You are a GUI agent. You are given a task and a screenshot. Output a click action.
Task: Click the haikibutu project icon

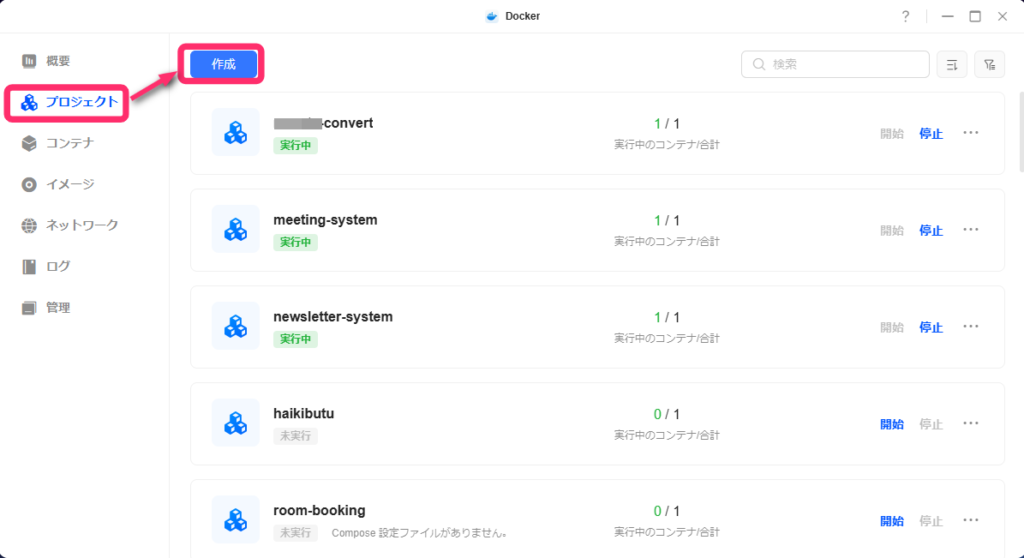pyautogui.click(x=236, y=423)
